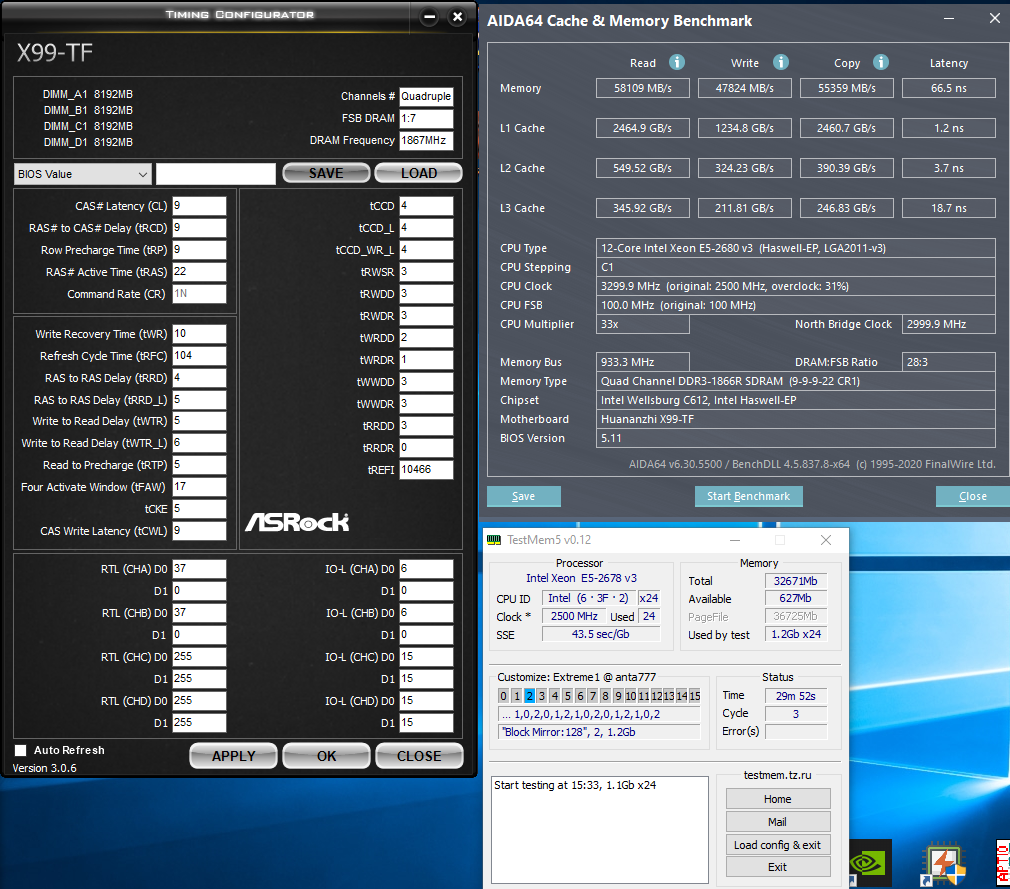Image resolution: width=1010 pixels, height=889 pixels.
Task: Click the tWRDR value field
Action: click(426, 360)
